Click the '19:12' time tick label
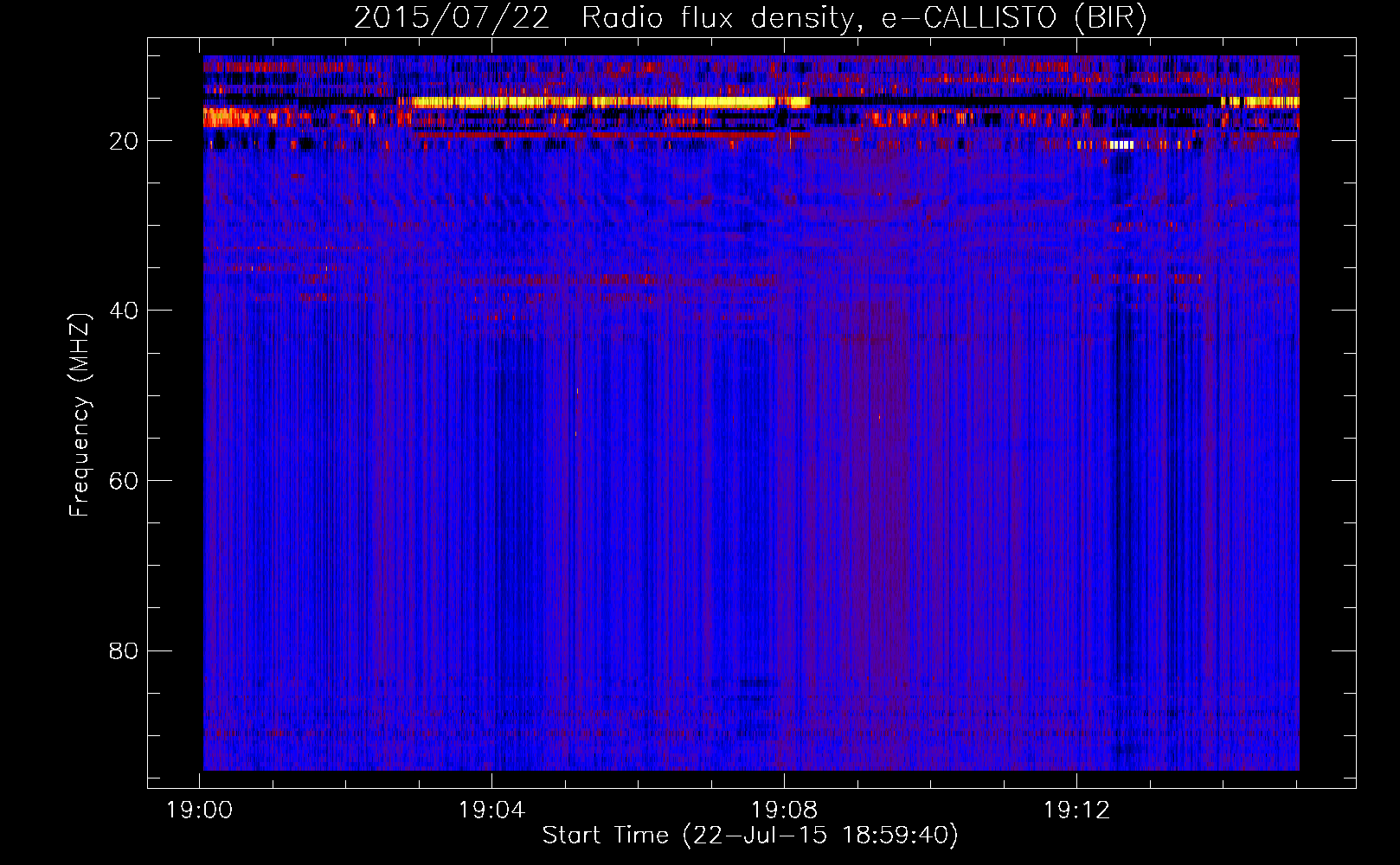Viewport: 1400px width, 865px height. point(1076,811)
